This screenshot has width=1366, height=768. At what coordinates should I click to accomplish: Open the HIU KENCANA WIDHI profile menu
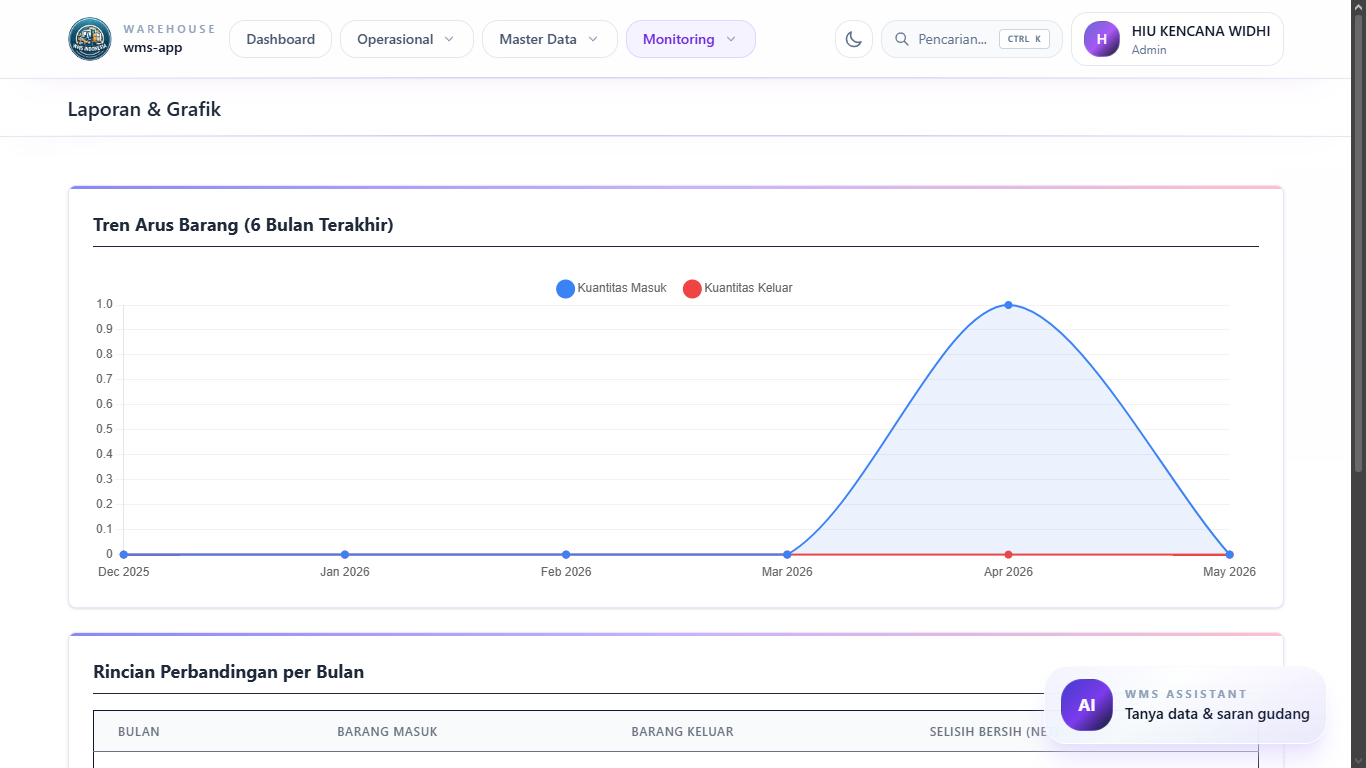pyautogui.click(x=1177, y=39)
